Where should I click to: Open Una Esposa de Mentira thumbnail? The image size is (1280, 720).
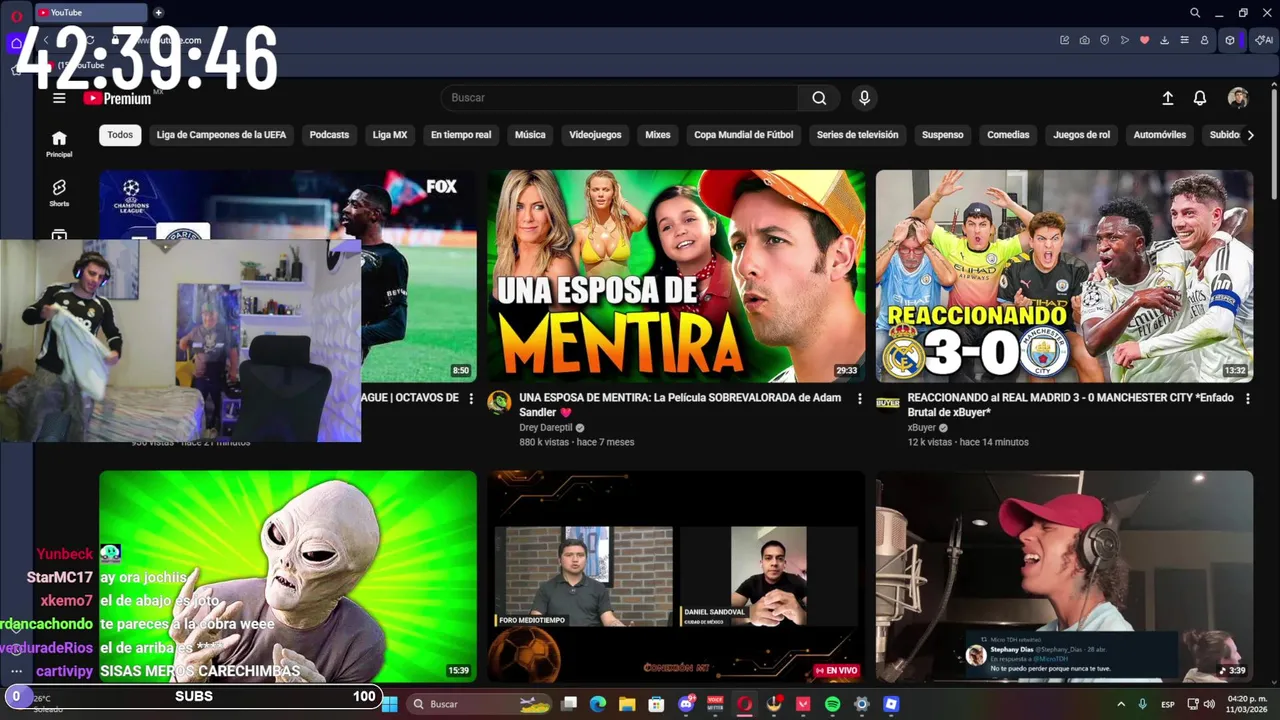click(676, 276)
